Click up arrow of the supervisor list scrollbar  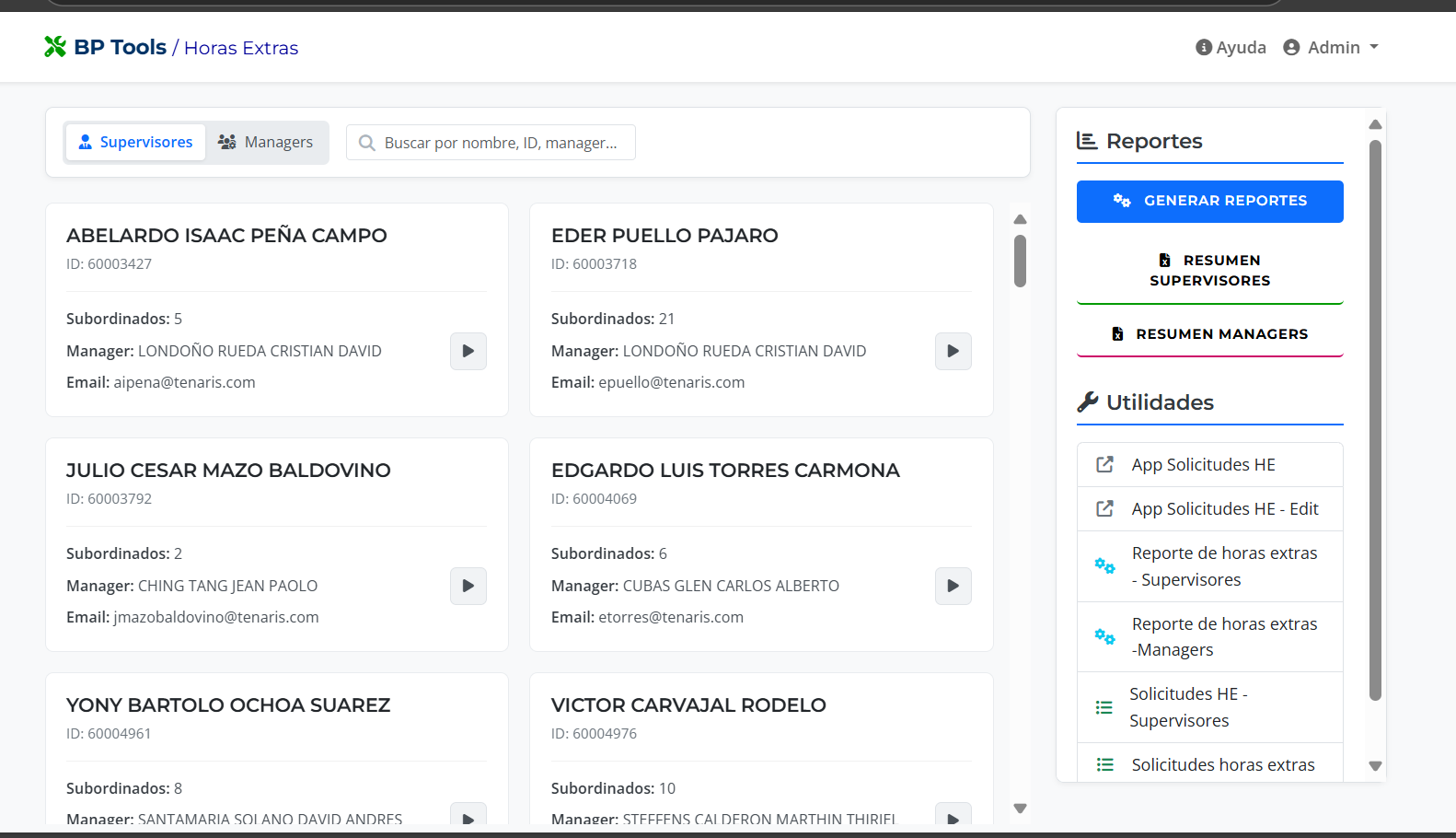[1020, 219]
